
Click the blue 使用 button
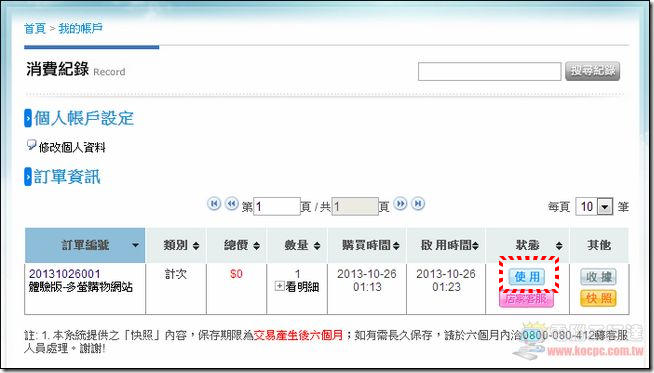coord(527,276)
